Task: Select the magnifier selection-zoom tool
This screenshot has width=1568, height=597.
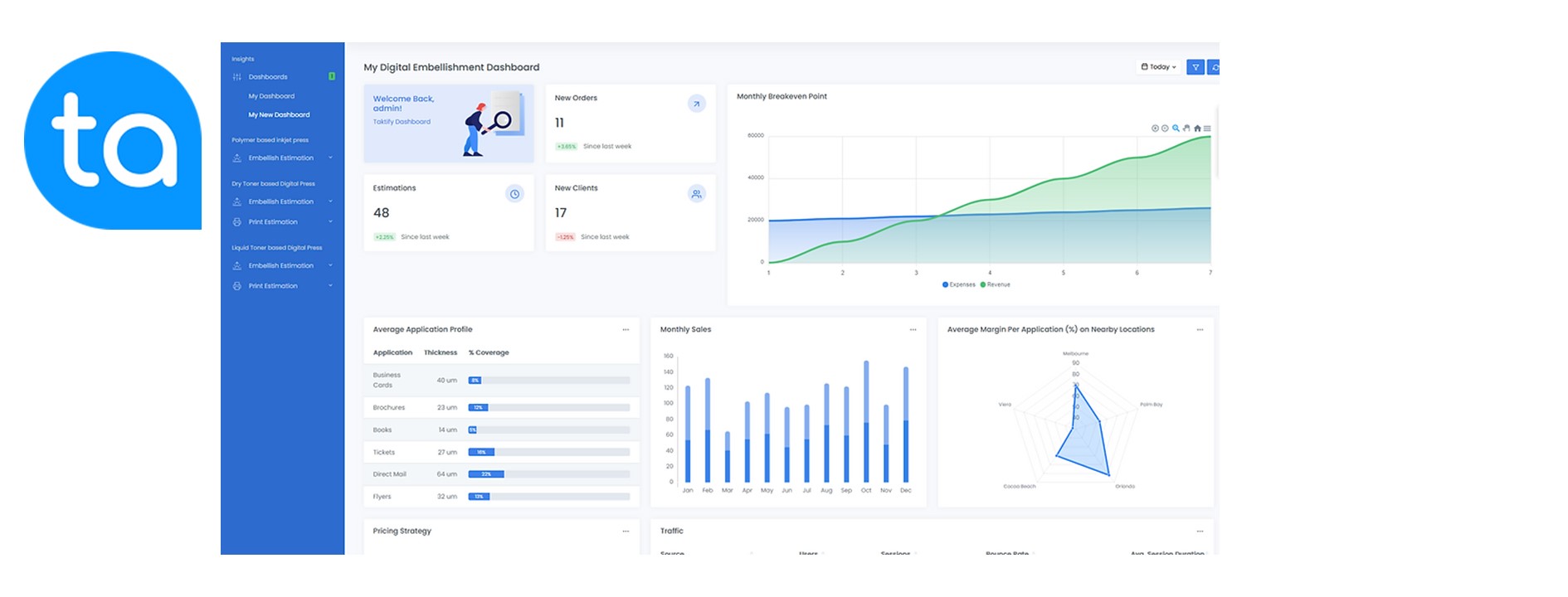Action: pos(1176,129)
